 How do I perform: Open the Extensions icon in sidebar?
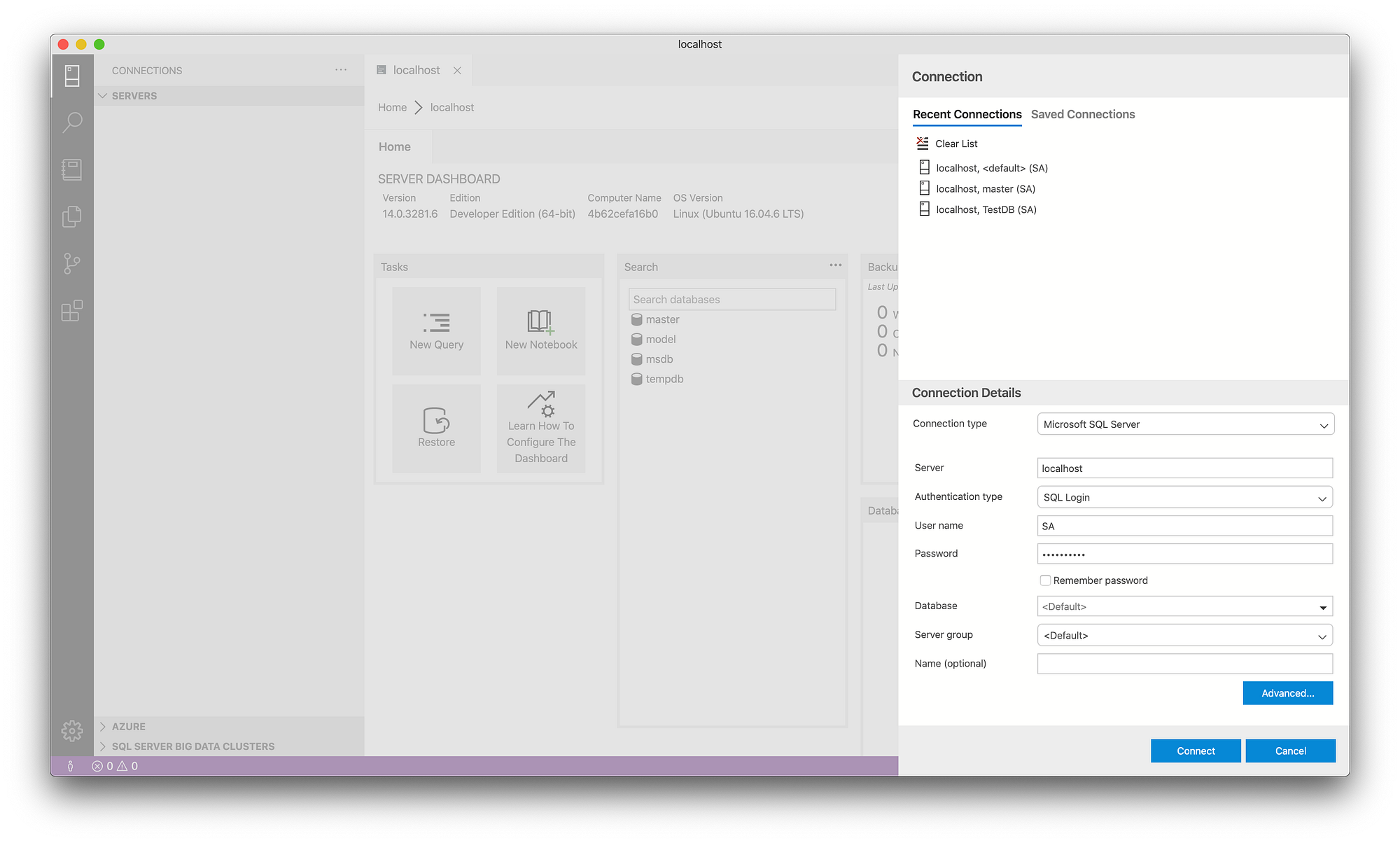72,310
